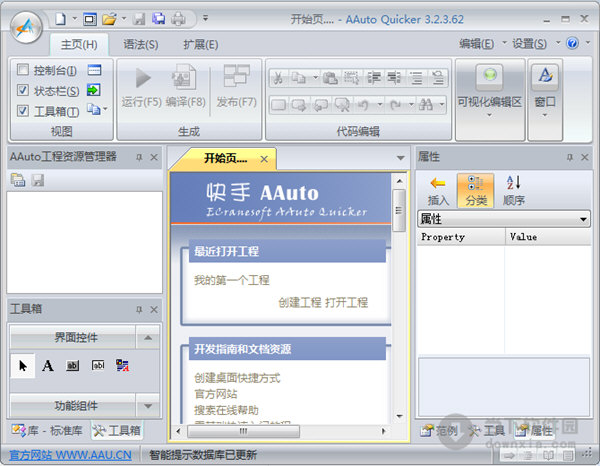Click the 官方网站 link on the start page

[x=215, y=394]
